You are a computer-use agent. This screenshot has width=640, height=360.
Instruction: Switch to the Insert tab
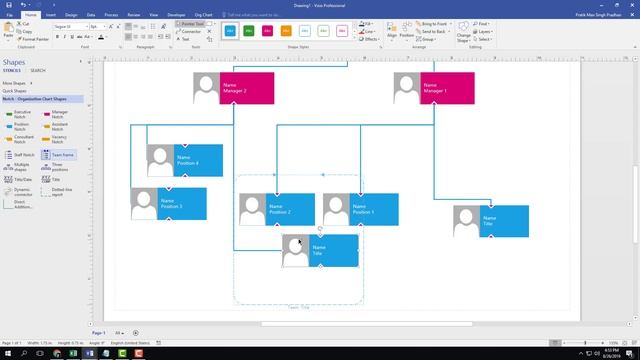pos(51,15)
